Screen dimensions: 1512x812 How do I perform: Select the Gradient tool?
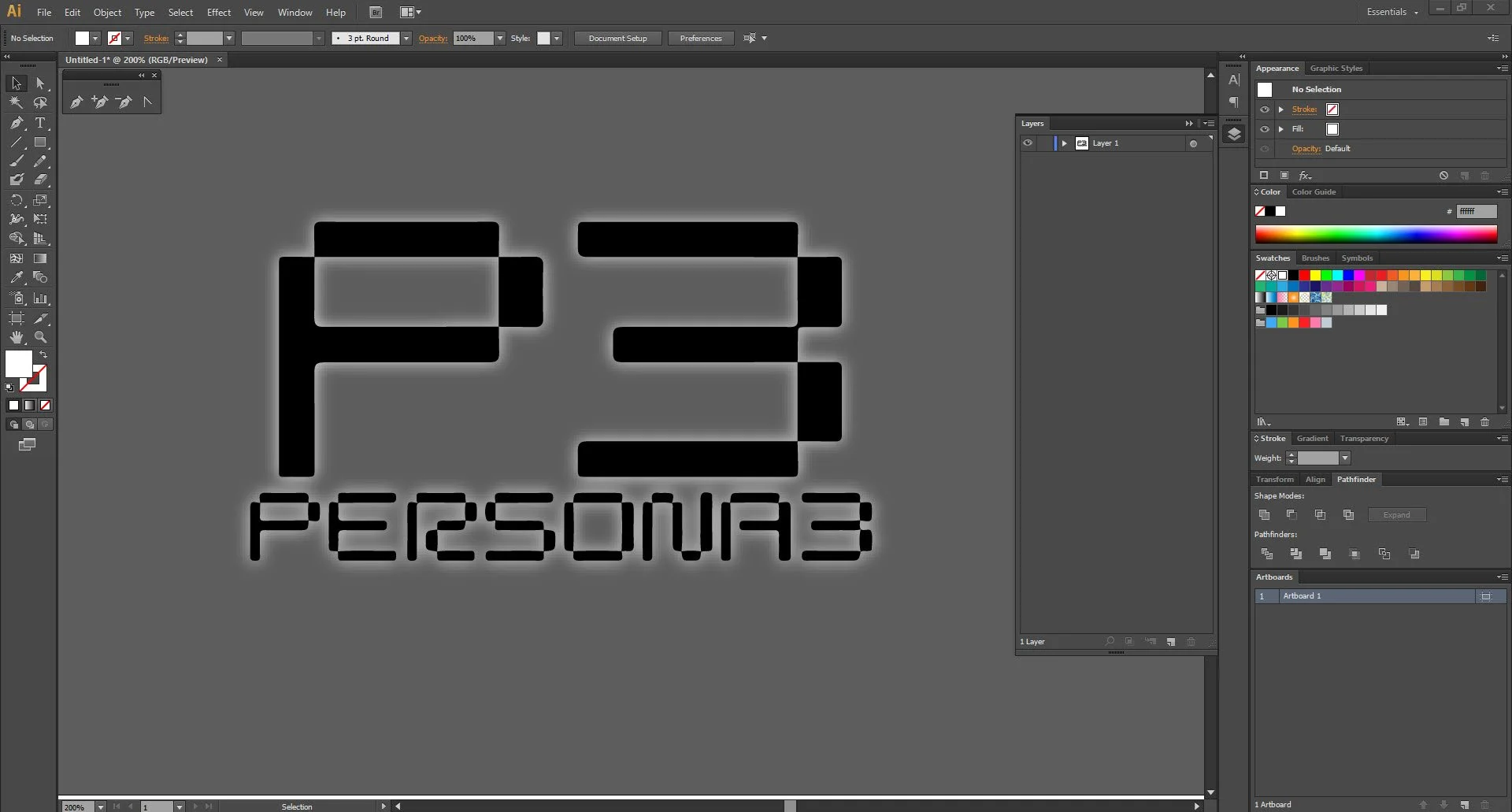[x=40, y=258]
